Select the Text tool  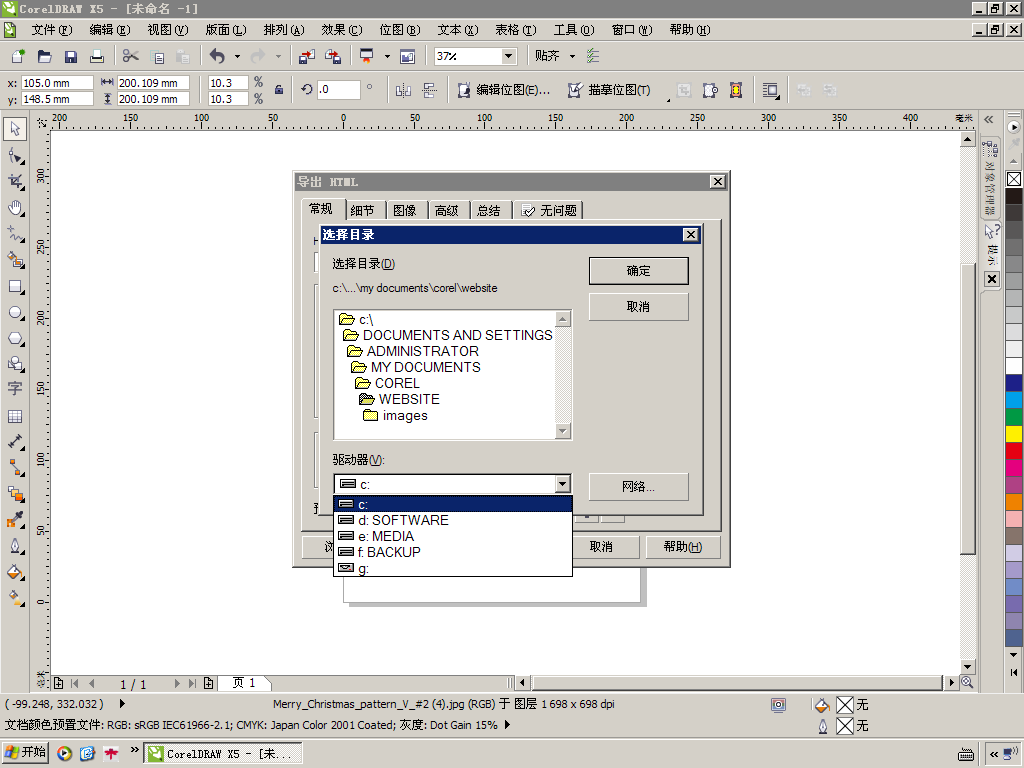tap(15, 388)
